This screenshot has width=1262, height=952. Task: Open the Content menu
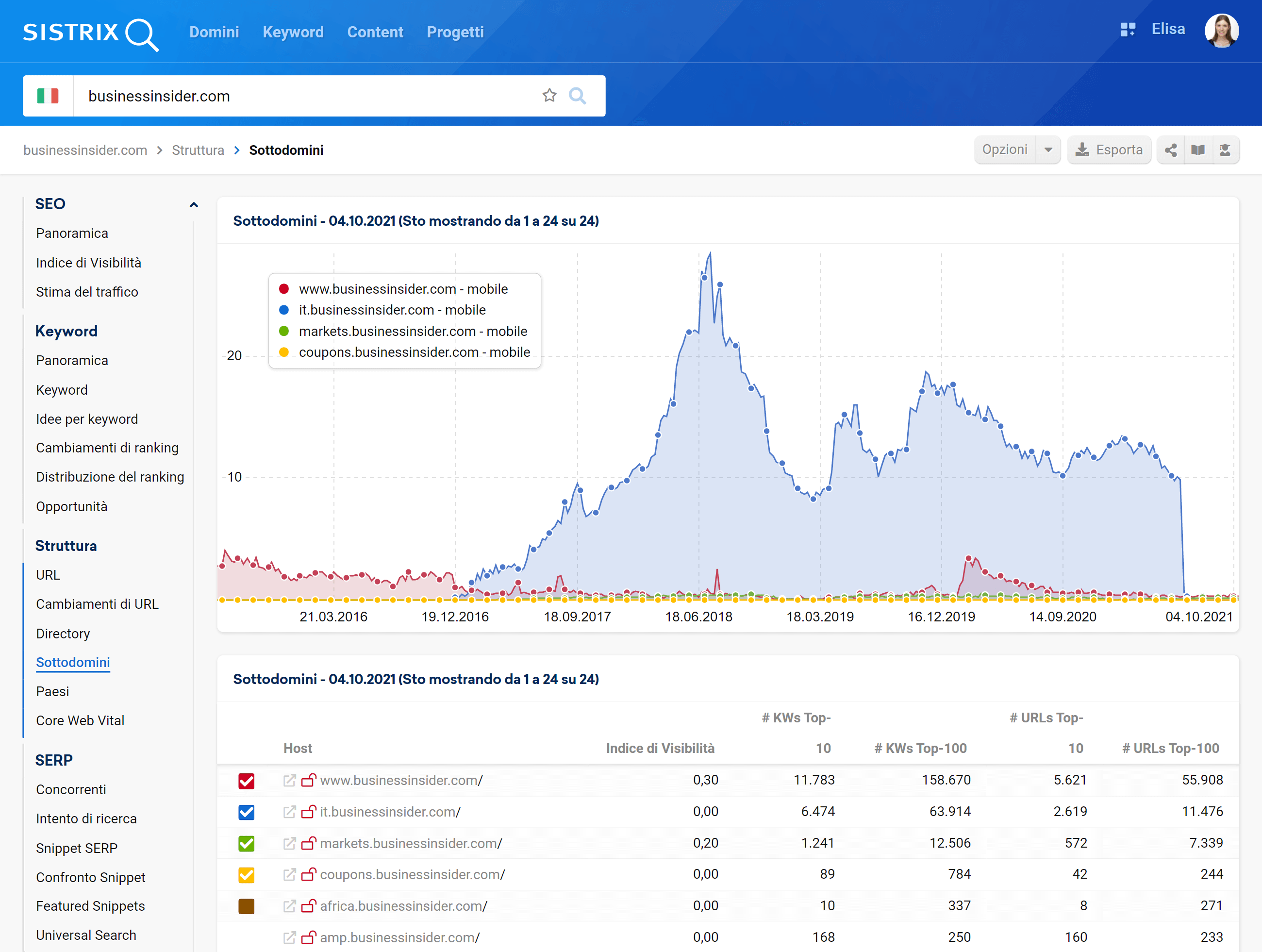pos(375,32)
